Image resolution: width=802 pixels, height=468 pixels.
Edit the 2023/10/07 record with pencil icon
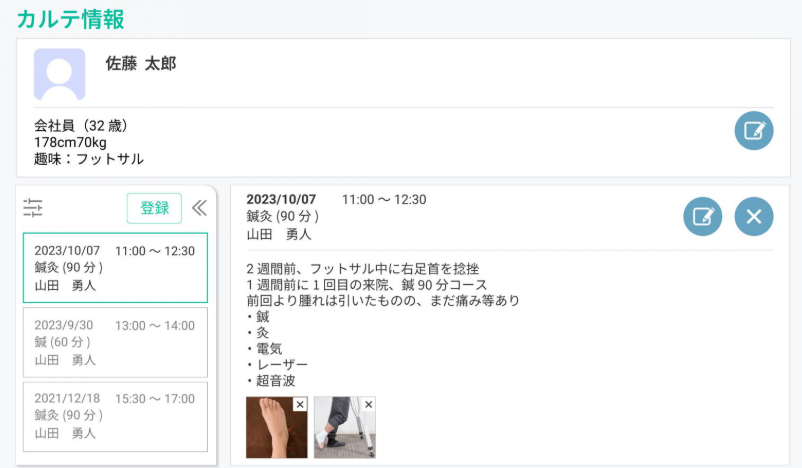point(702,216)
